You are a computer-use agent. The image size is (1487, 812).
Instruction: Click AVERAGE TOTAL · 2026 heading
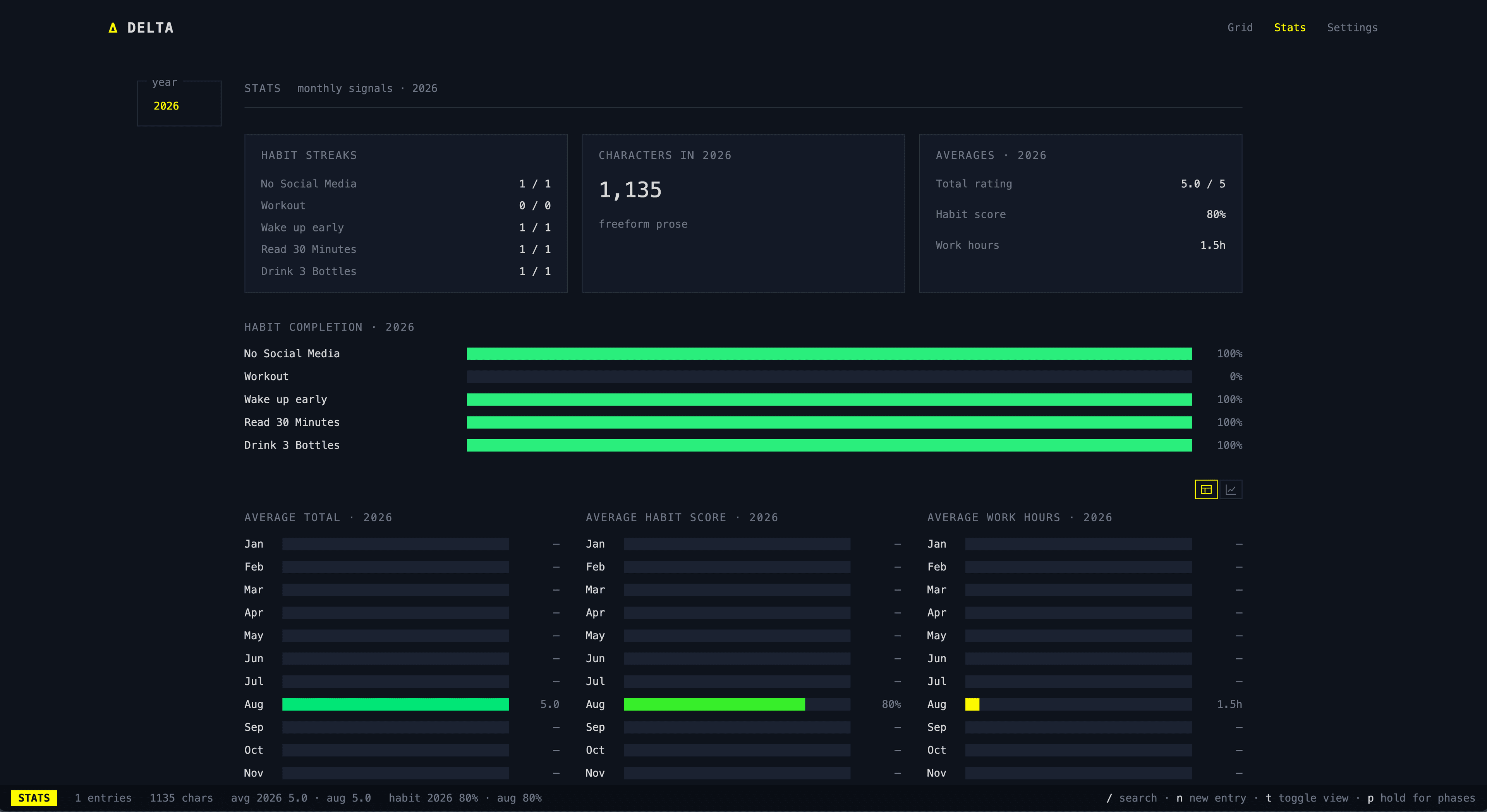pos(318,518)
